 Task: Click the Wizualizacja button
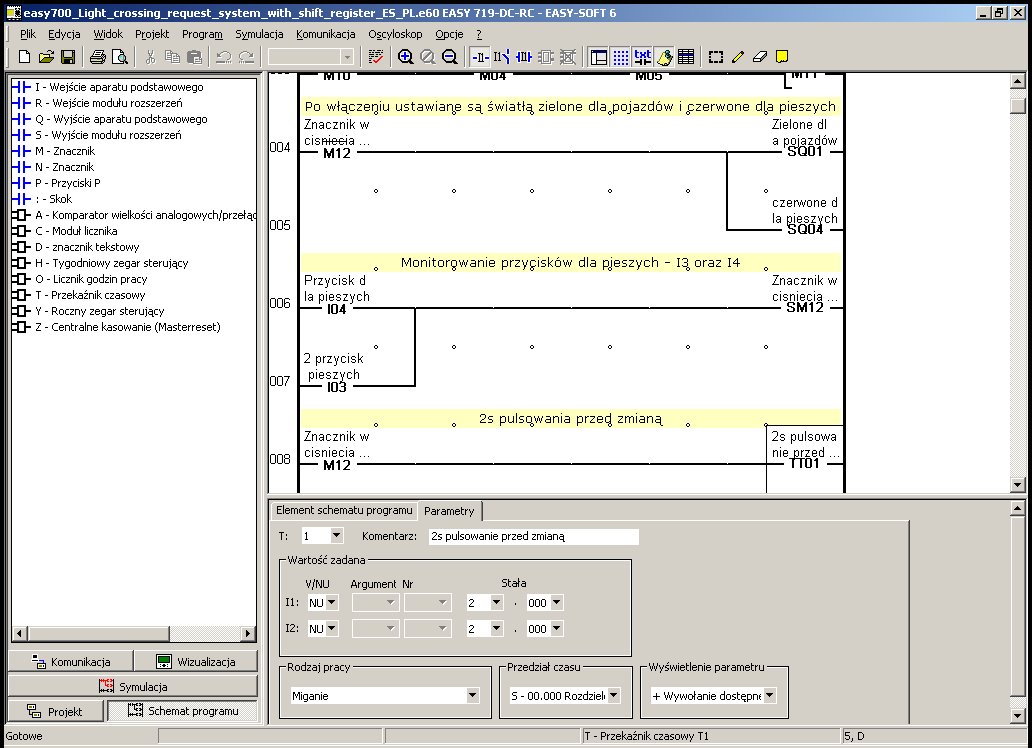(196, 662)
